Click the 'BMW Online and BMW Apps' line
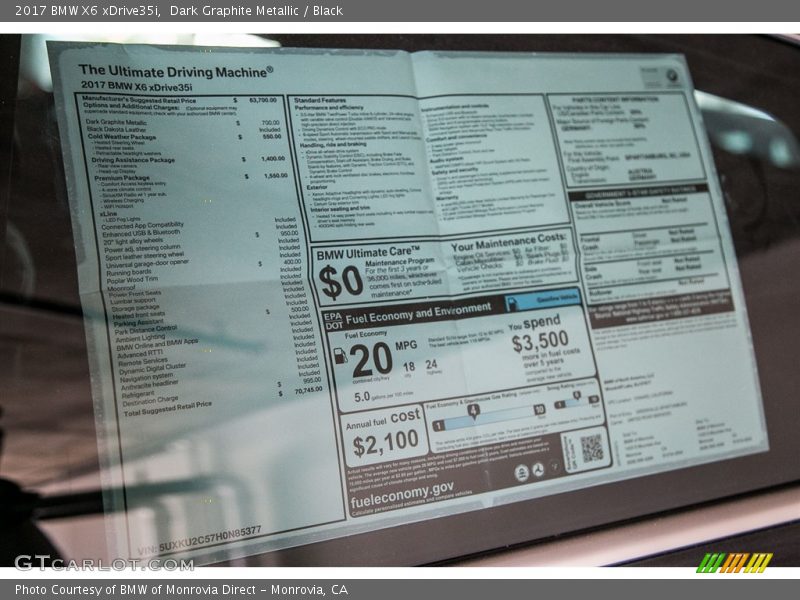This screenshot has height=600, width=800. pyautogui.click(x=157, y=344)
